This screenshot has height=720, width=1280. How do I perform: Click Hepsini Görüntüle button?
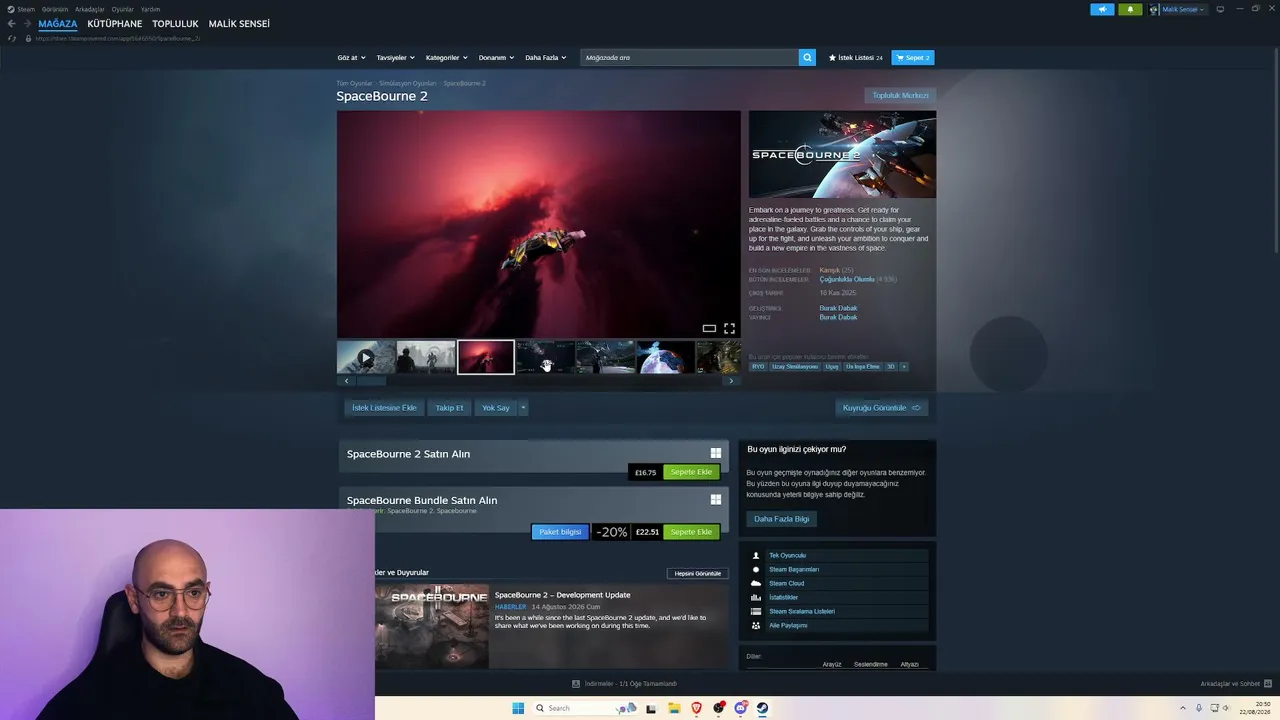coord(698,573)
